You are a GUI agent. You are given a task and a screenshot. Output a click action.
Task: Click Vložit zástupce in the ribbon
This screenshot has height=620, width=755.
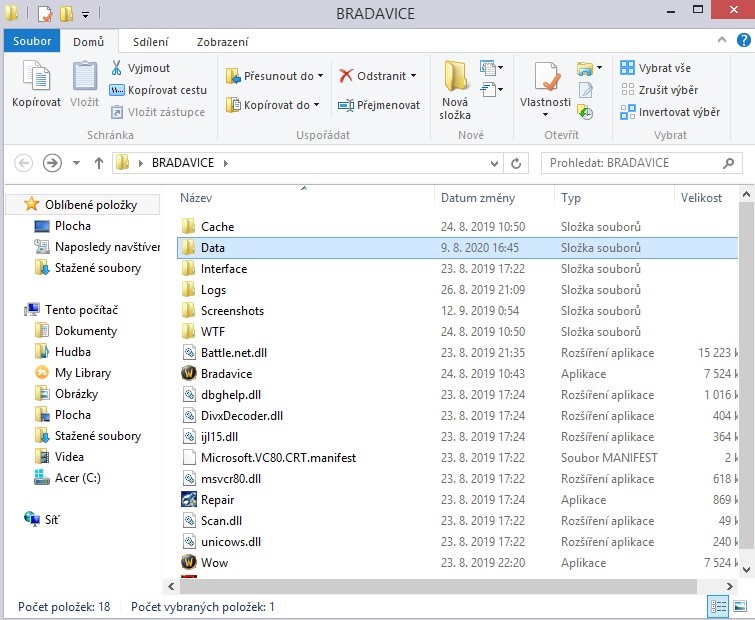click(158, 112)
